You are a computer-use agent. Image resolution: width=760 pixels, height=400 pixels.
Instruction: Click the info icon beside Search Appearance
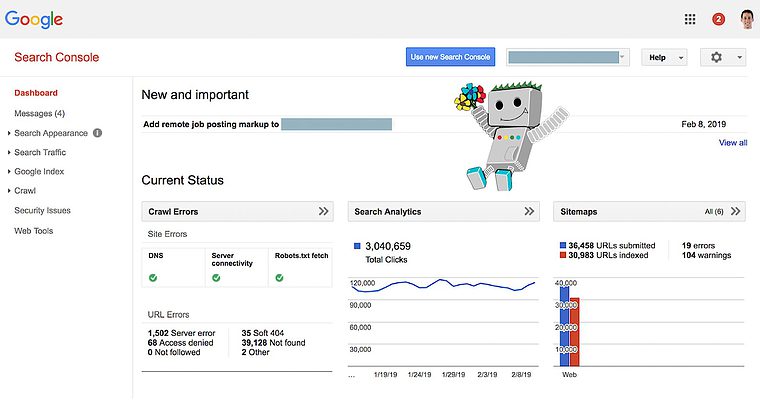click(97, 133)
